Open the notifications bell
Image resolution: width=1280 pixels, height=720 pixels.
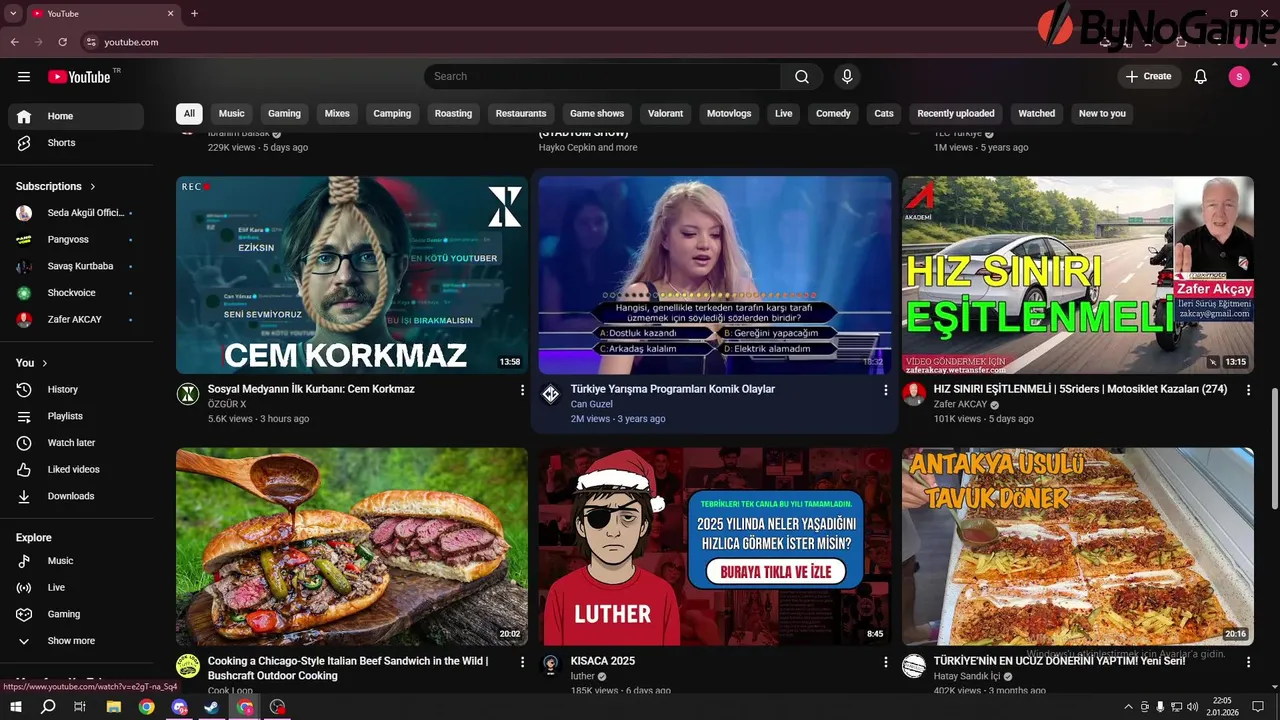coord(1201,77)
